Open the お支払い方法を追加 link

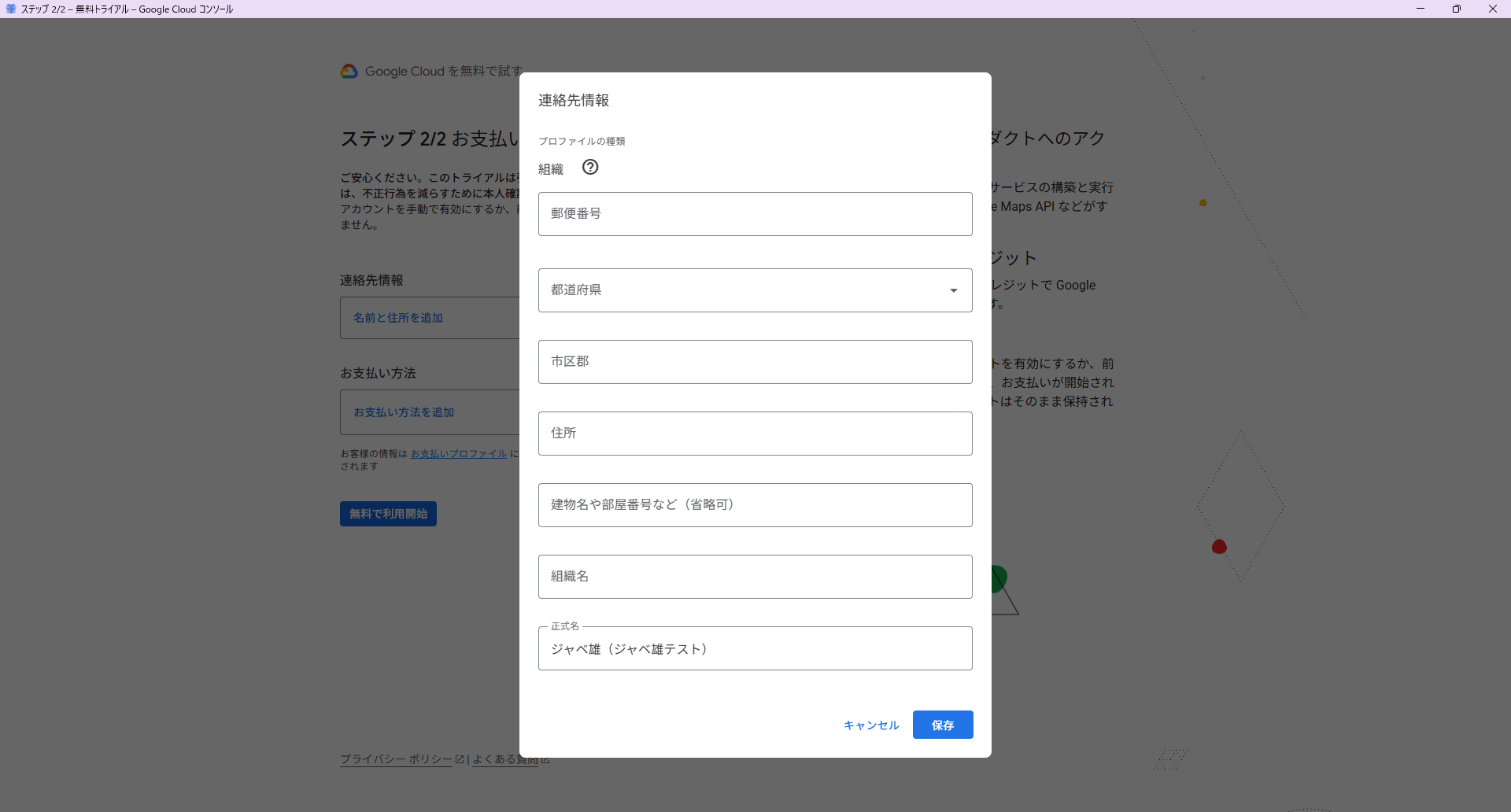403,412
